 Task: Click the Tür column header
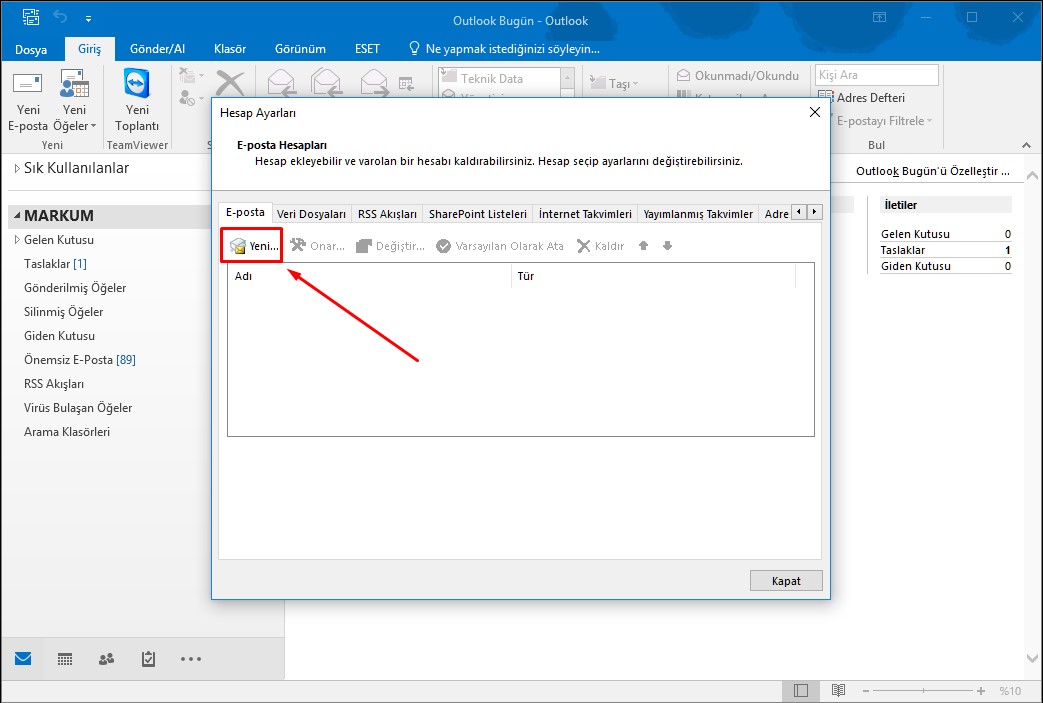pos(653,276)
